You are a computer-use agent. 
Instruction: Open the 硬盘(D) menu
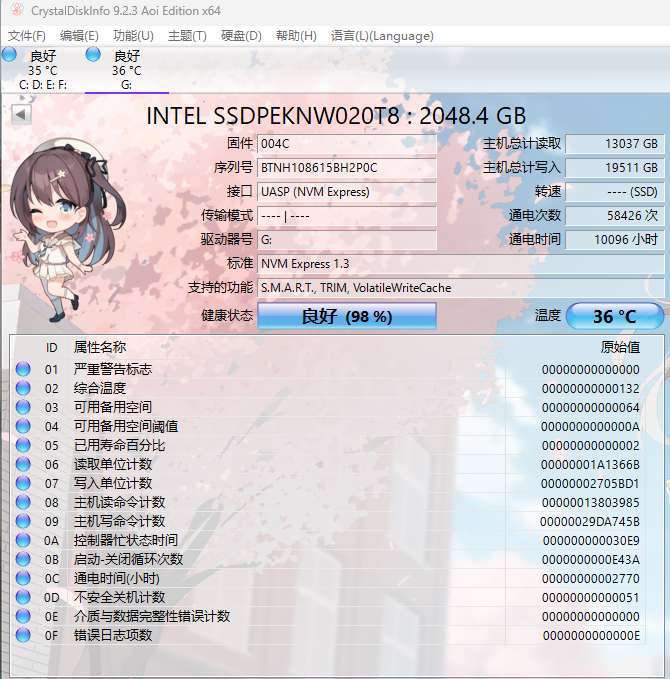241,36
